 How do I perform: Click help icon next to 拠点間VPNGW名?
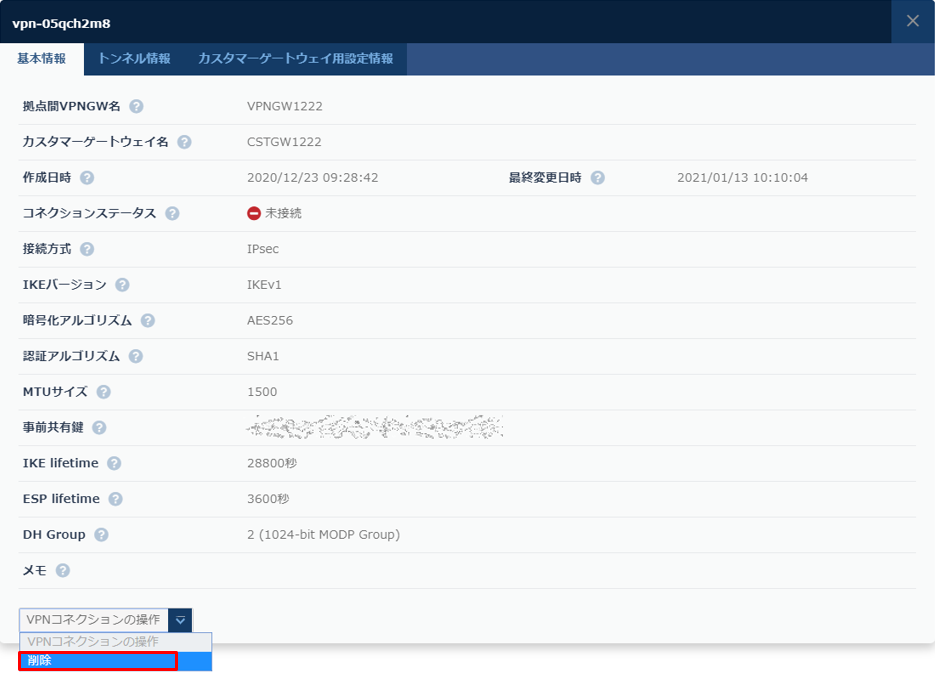pyautogui.click(x=136, y=106)
